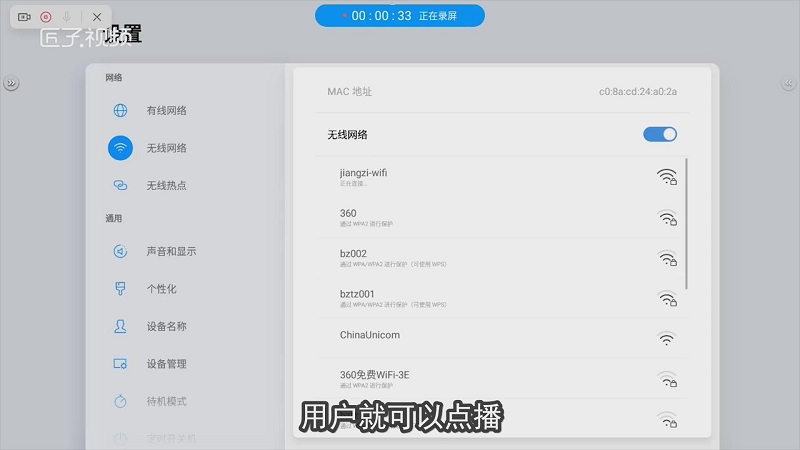Turn off the 无线网络 toggle switch
The width and height of the screenshot is (800, 450).
pos(660,134)
